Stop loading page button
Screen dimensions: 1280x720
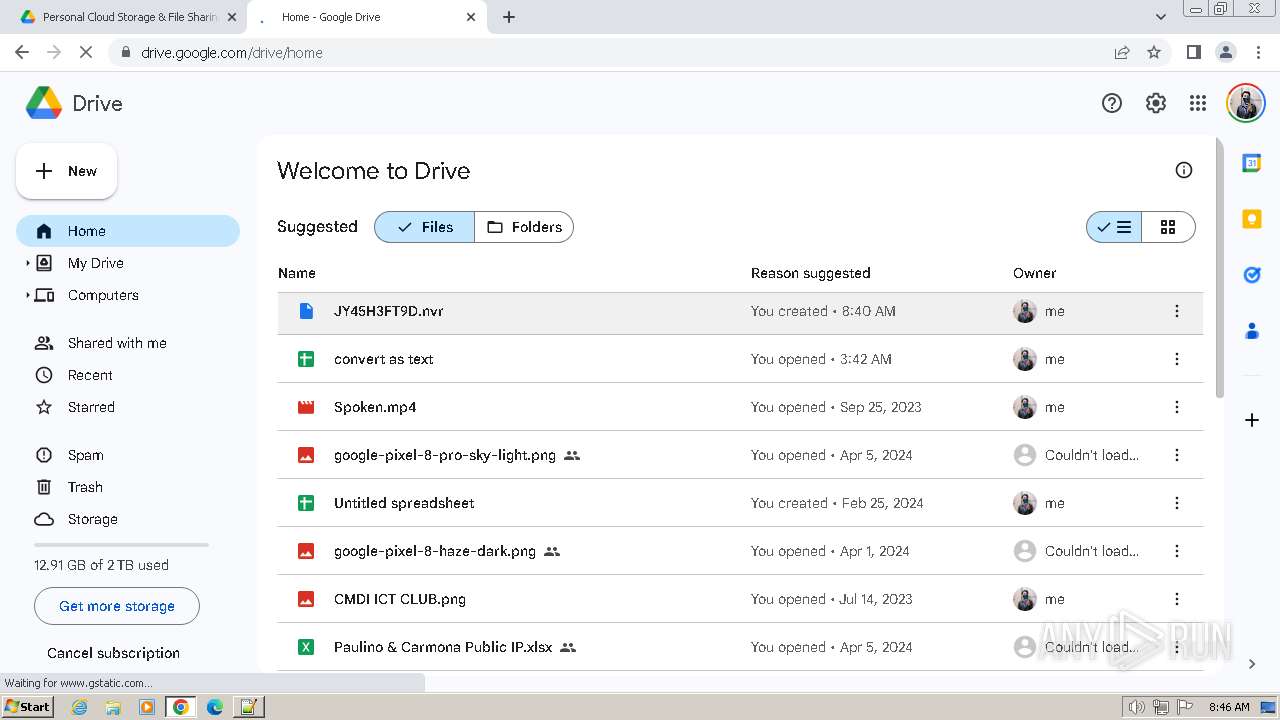click(86, 52)
